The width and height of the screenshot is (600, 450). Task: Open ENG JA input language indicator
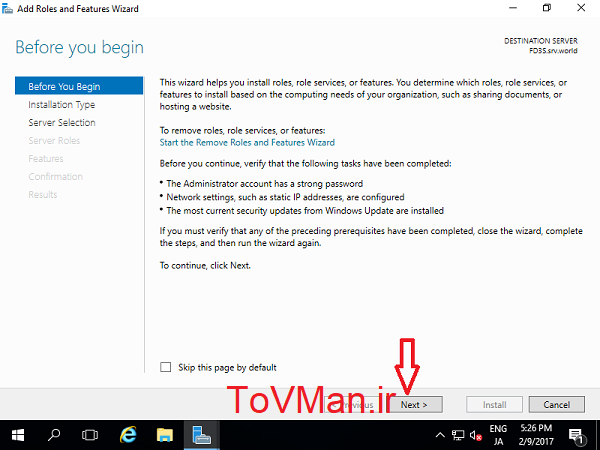tap(498, 435)
